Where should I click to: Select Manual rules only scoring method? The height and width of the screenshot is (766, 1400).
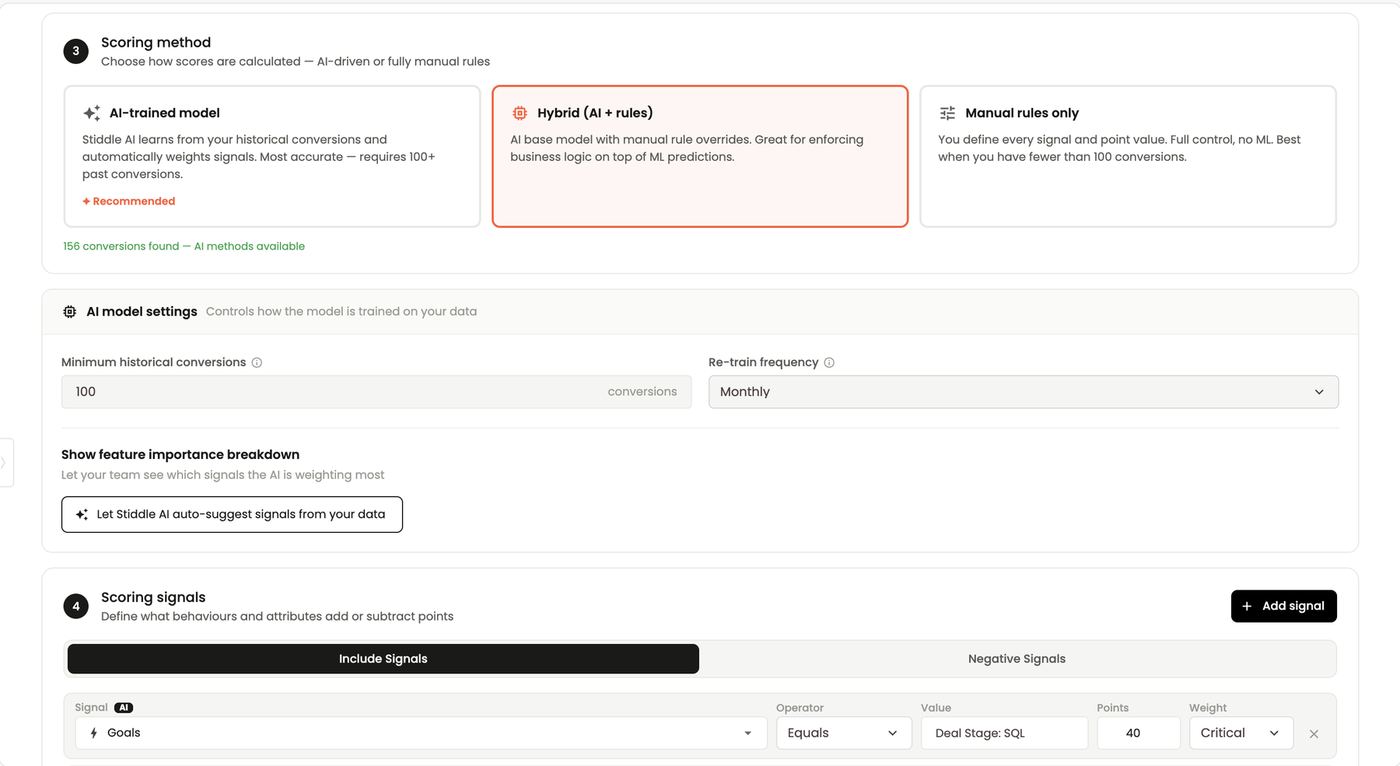point(1128,156)
